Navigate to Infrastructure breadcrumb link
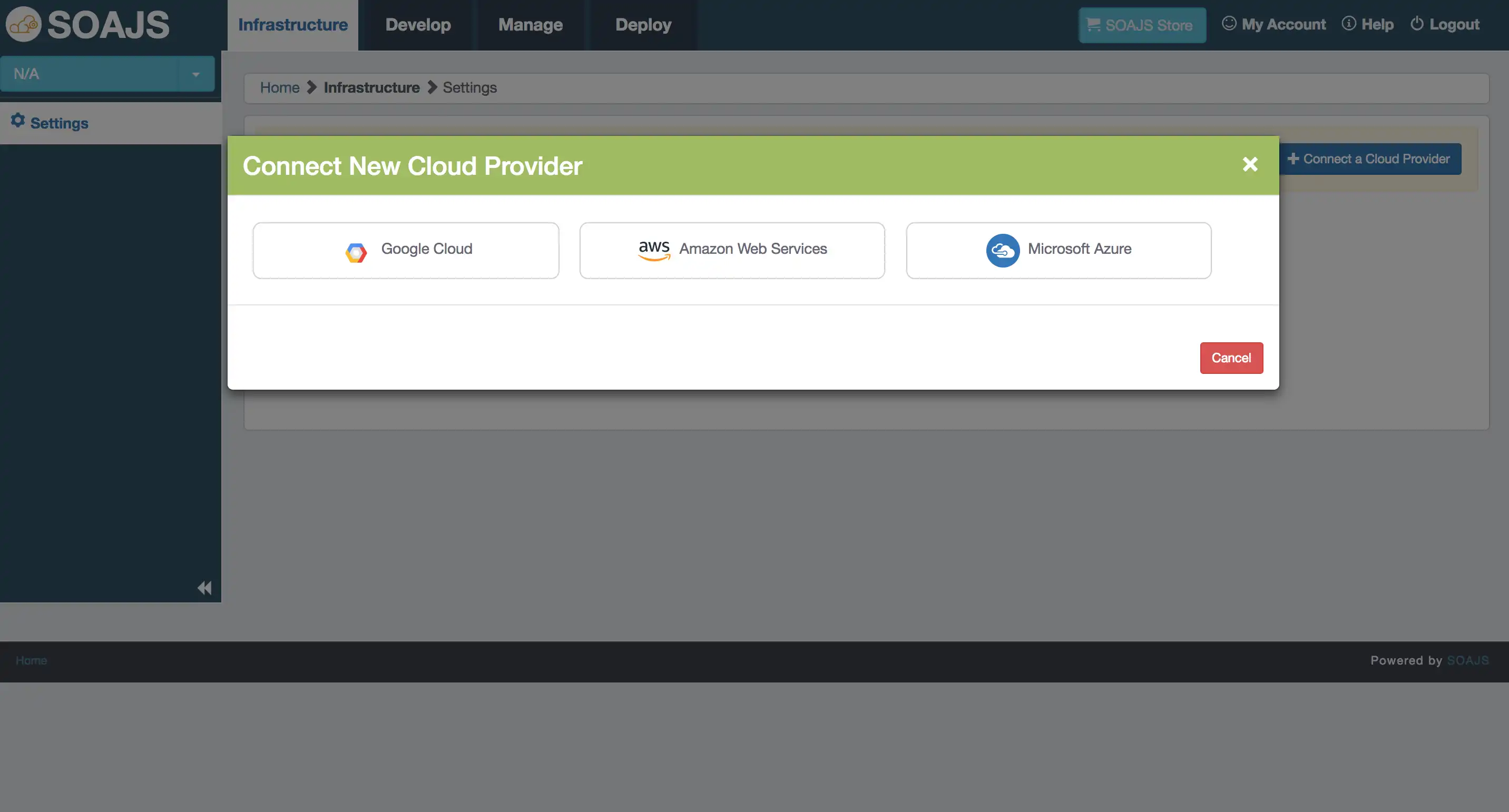Screen dimensions: 1509x812 click(x=372, y=88)
